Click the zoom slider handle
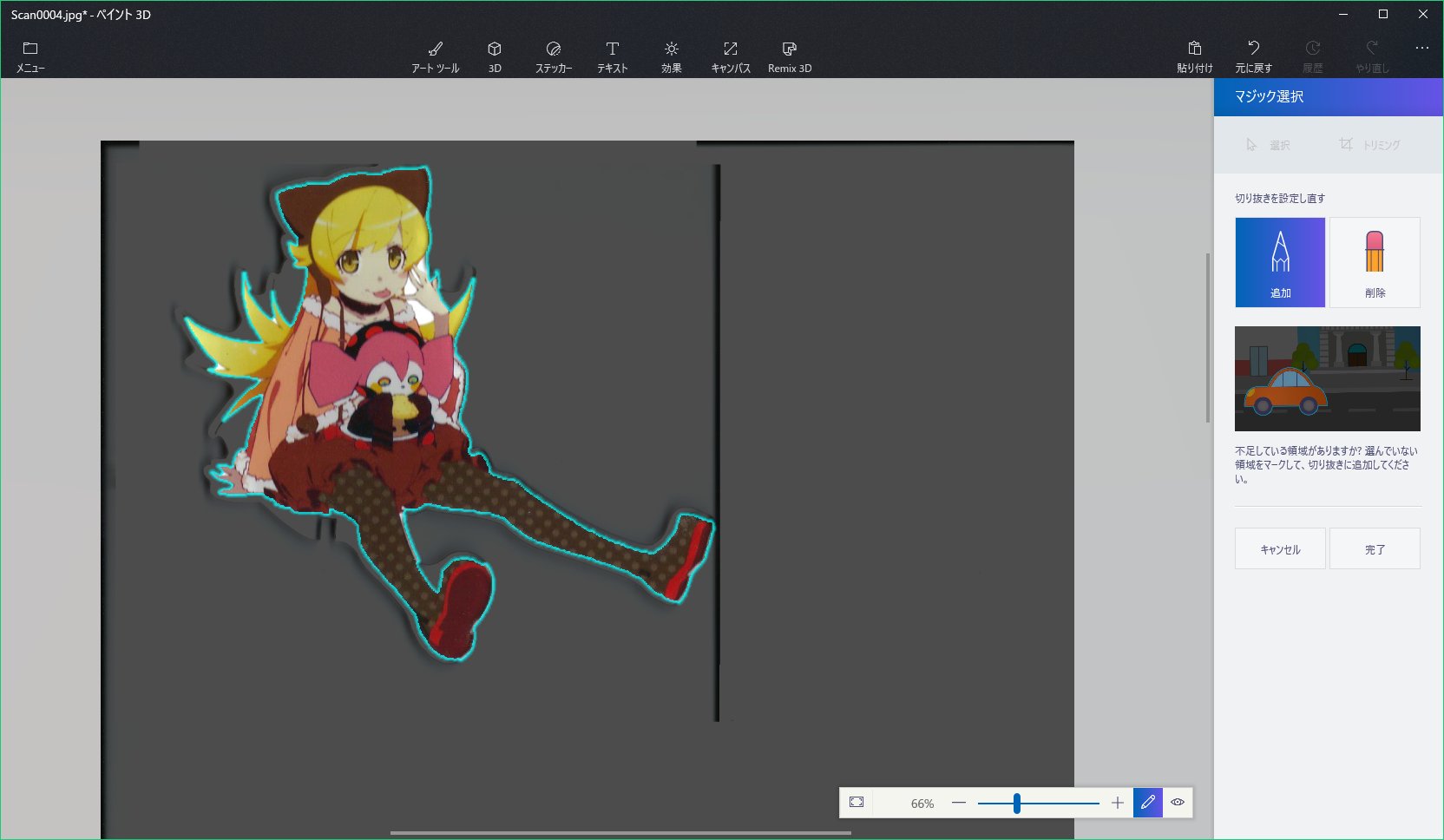1444x840 pixels. click(x=1016, y=803)
